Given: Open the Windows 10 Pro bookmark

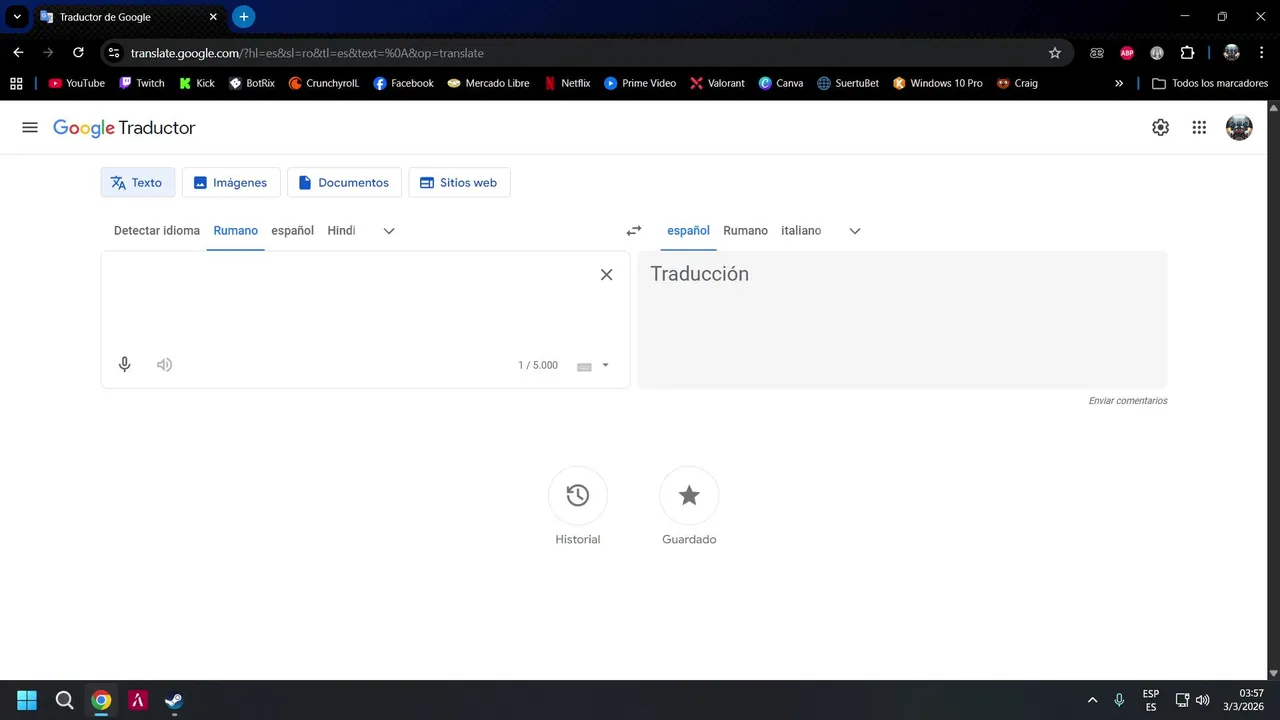Looking at the screenshot, I should (x=938, y=83).
